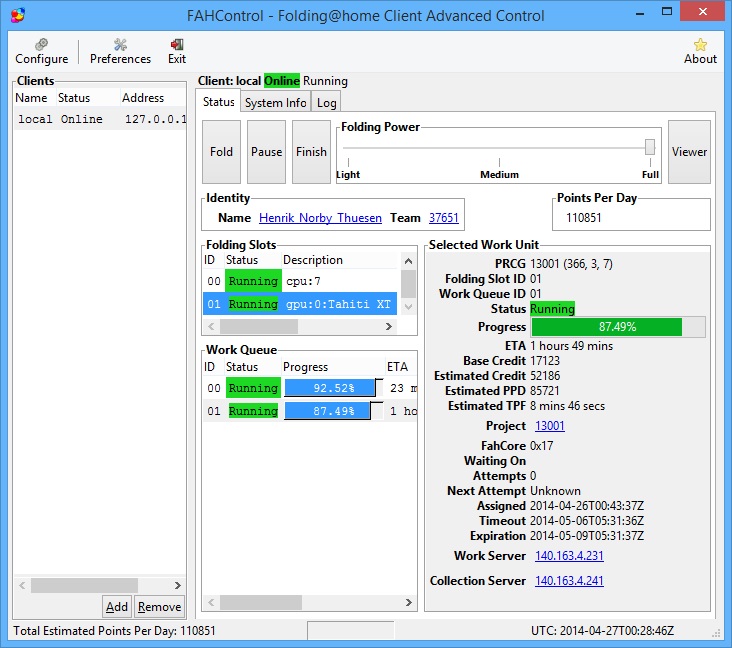Click the Status column header in Clients
This screenshot has height=648, width=732.
[x=87, y=98]
